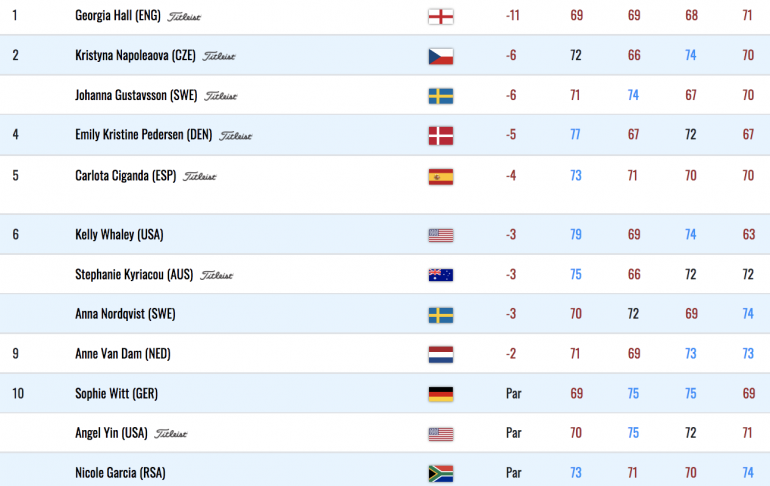Click Georgia Hall's total score -11
770x486 pixels.
click(512, 16)
